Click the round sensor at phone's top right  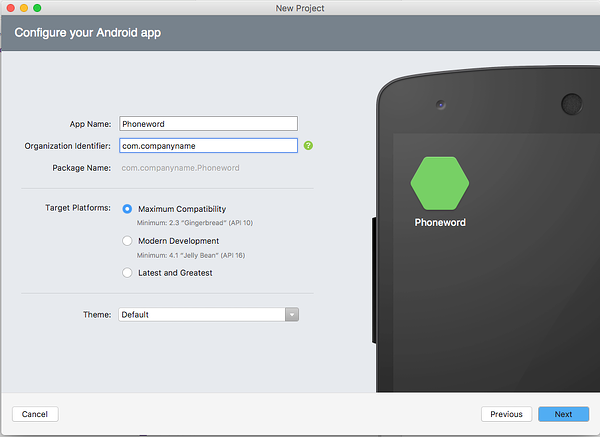point(572,103)
